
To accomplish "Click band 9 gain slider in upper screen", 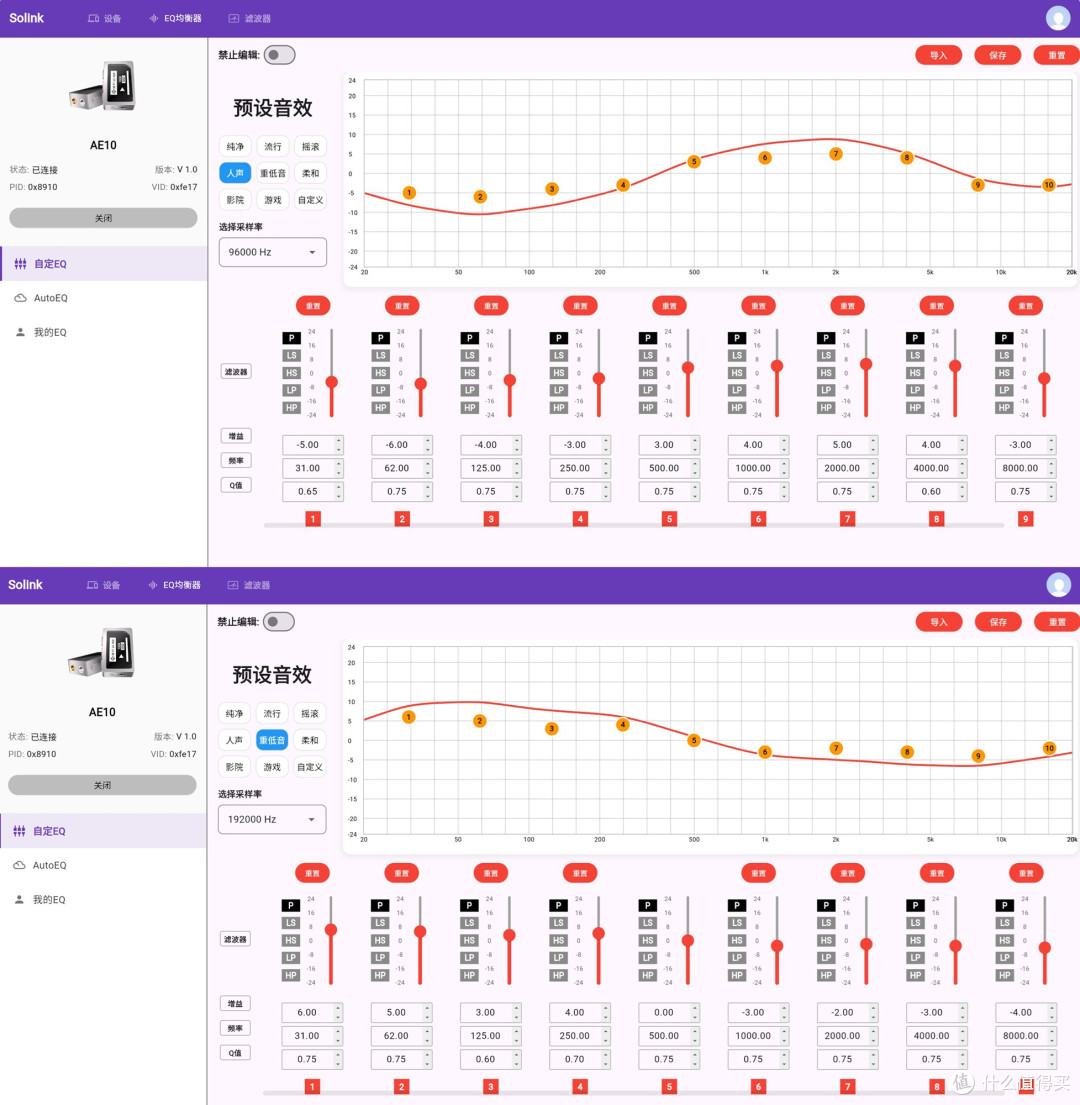I will (x=1044, y=373).
